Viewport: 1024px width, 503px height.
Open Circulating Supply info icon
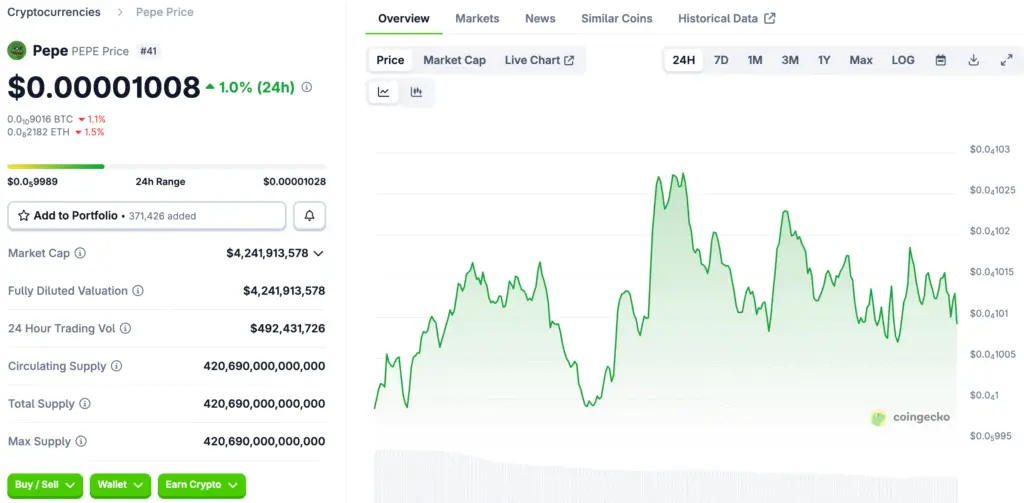[x=116, y=366]
